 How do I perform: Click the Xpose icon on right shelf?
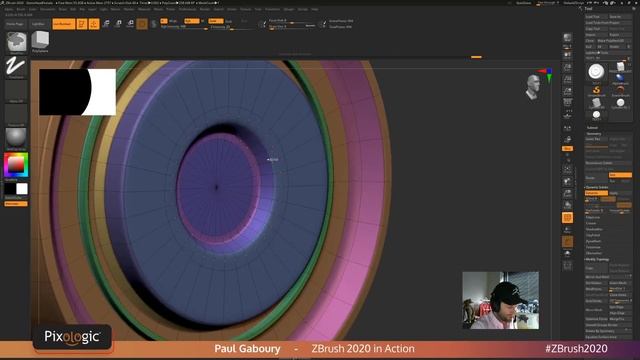click(x=567, y=266)
